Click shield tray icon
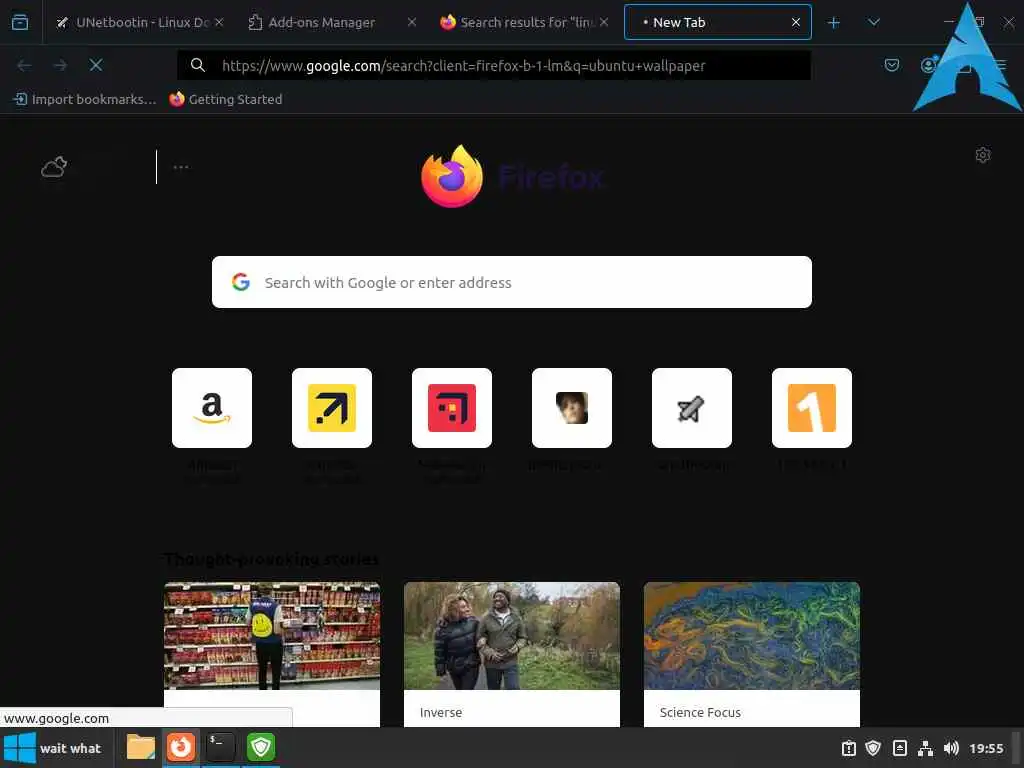The height and width of the screenshot is (768, 1024). coord(873,748)
